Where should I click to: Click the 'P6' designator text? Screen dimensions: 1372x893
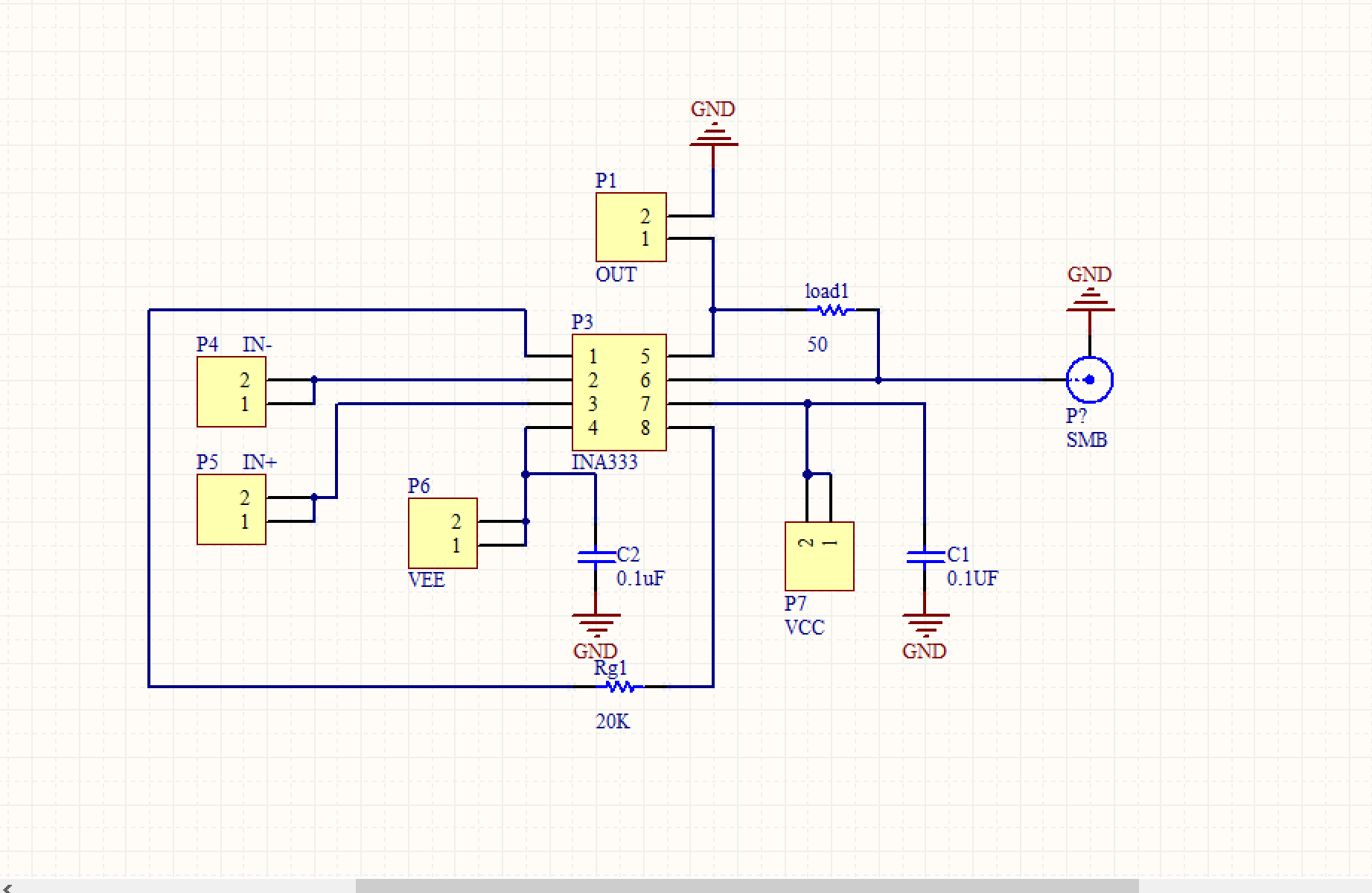click(x=418, y=486)
